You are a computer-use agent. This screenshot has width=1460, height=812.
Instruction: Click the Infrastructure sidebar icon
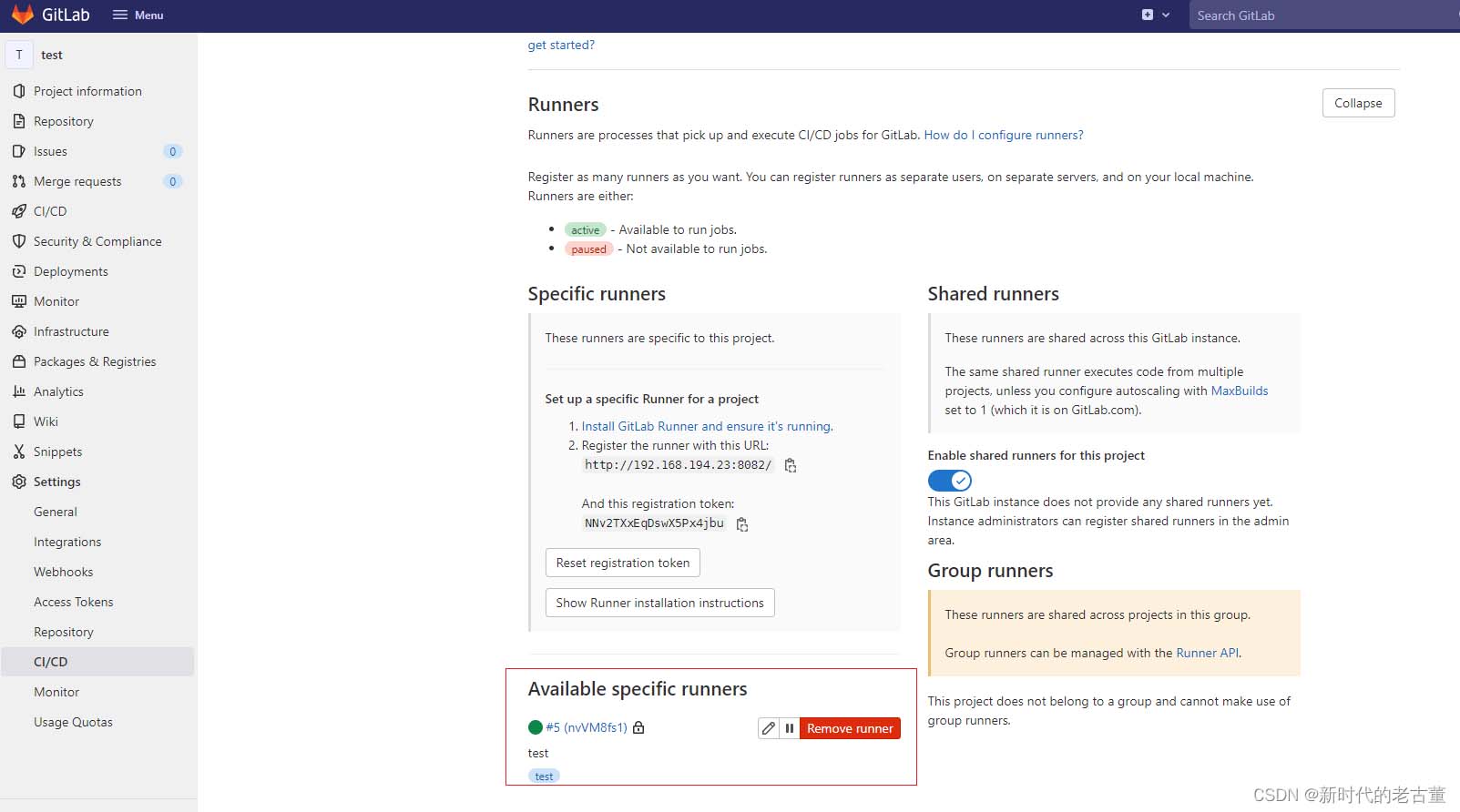19,331
